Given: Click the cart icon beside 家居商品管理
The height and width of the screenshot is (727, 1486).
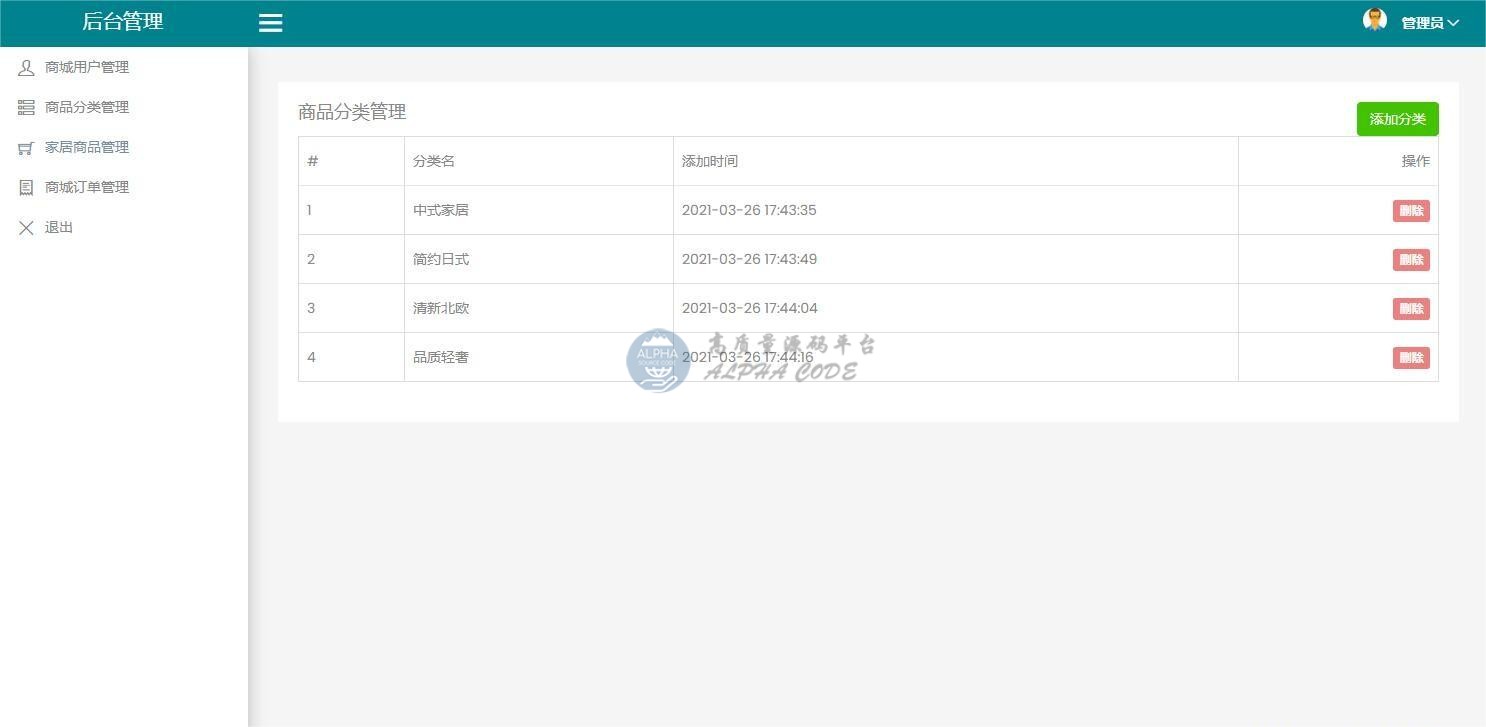Looking at the screenshot, I should [x=26, y=148].
